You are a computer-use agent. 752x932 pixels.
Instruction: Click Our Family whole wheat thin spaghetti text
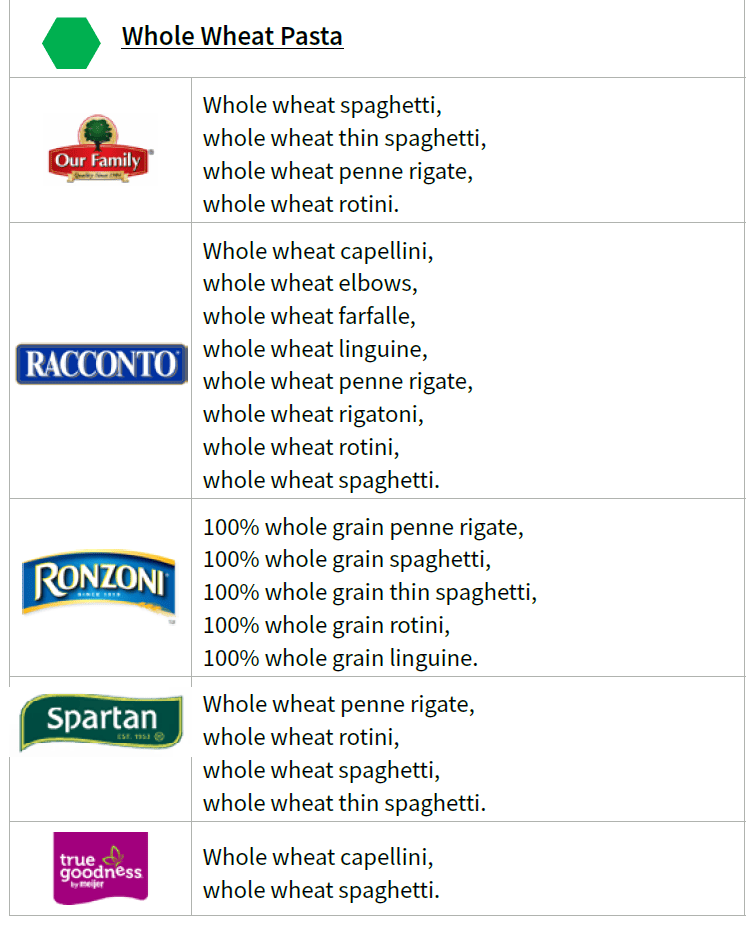pos(344,138)
